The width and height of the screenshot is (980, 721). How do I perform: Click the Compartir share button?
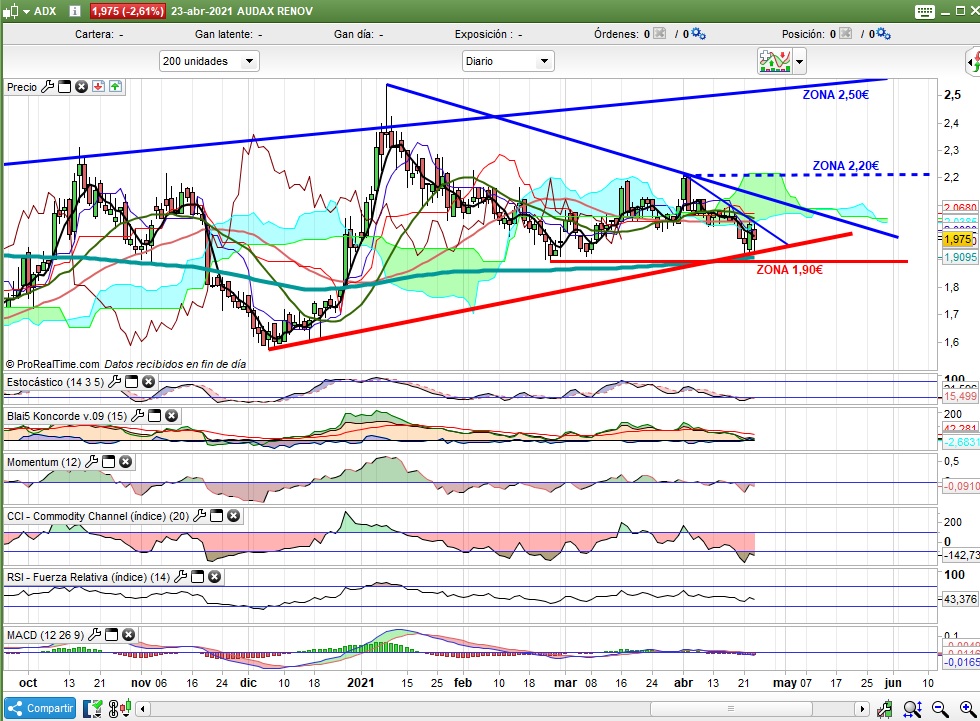[x=40, y=709]
